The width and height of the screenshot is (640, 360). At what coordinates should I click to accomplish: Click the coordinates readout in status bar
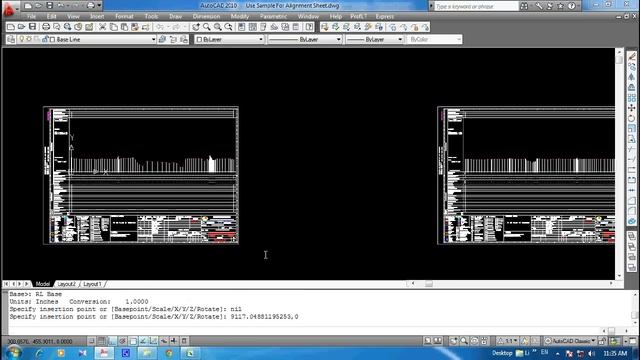tap(40, 341)
